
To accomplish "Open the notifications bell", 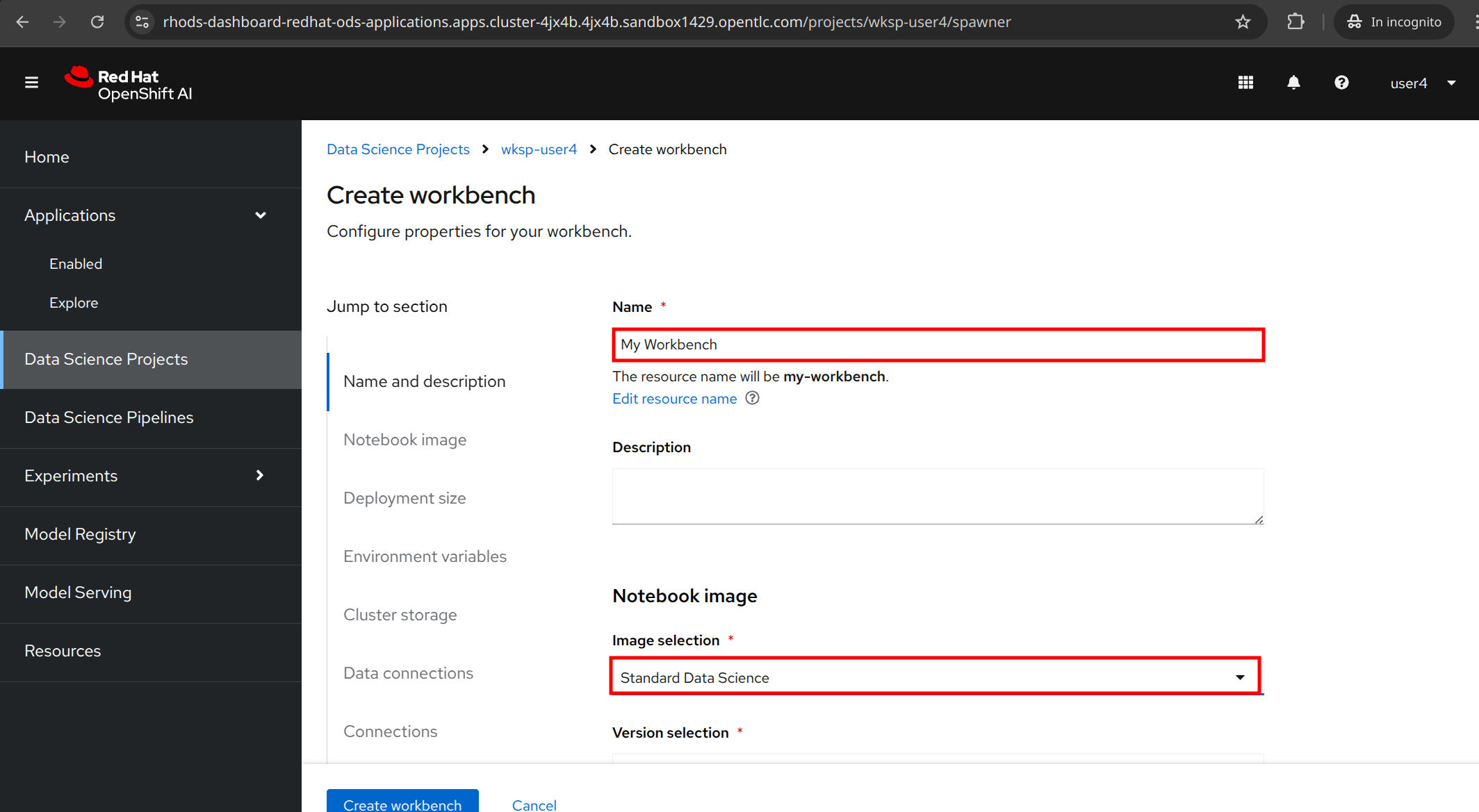I will [1293, 83].
